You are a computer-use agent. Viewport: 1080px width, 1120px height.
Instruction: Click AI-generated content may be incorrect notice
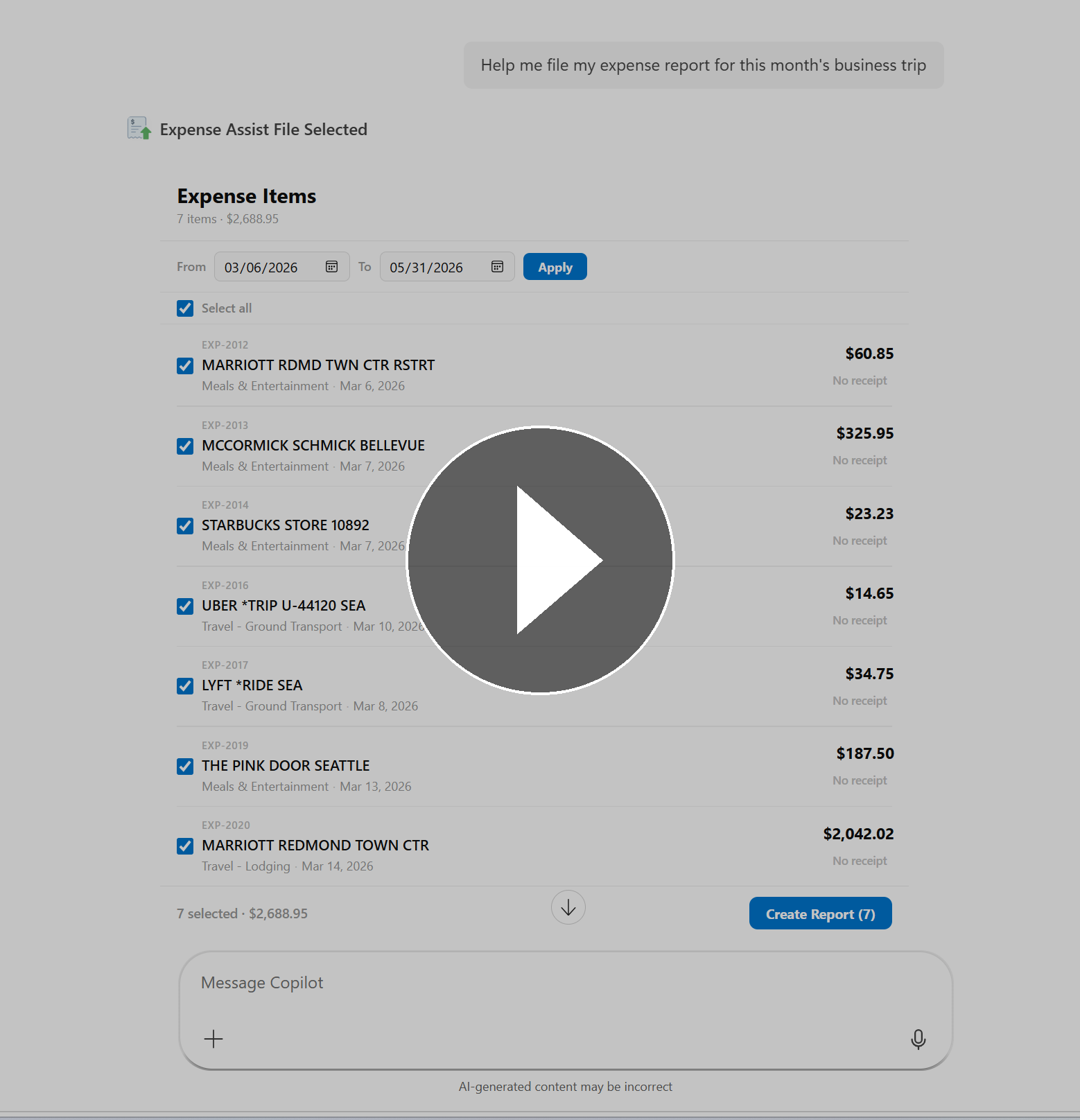click(x=566, y=1087)
